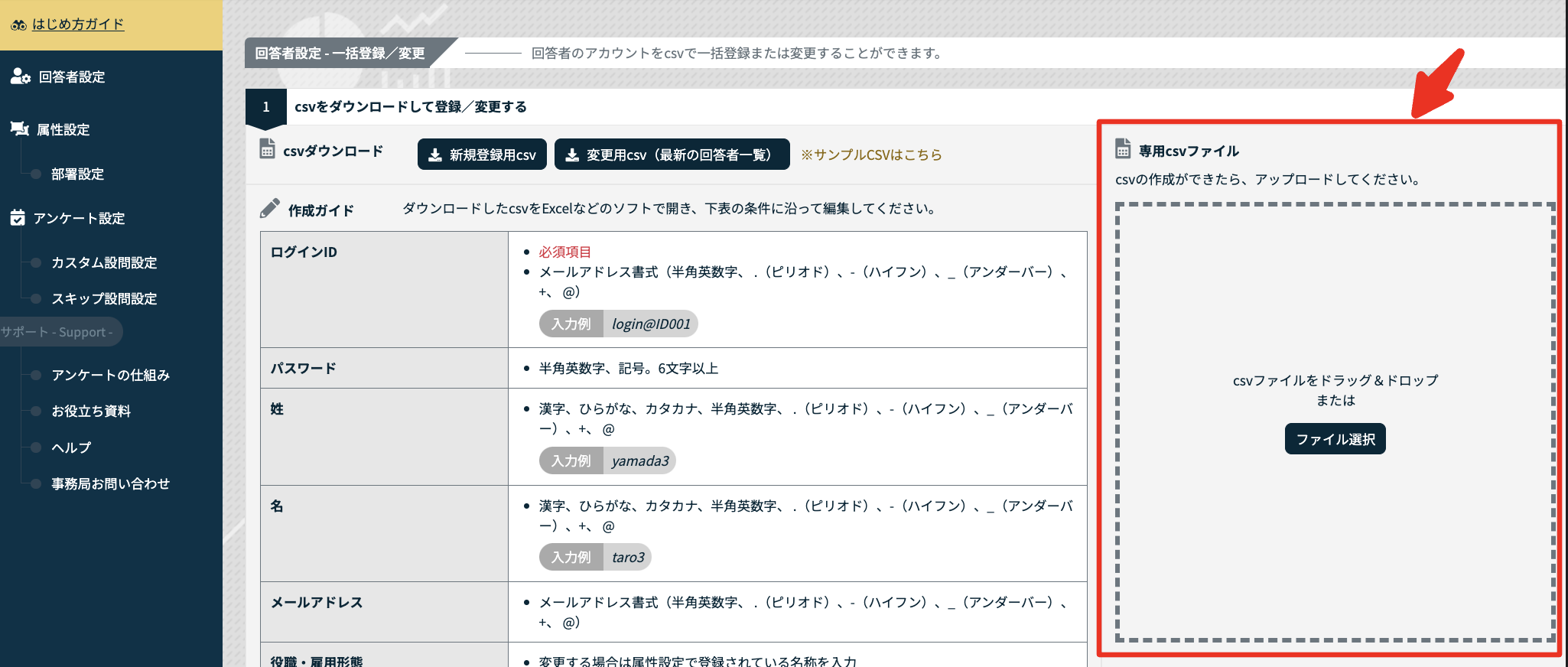Click the アンケート設定 calendar-check icon
Viewport: 1568px width, 667px height.
click(x=18, y=218)
